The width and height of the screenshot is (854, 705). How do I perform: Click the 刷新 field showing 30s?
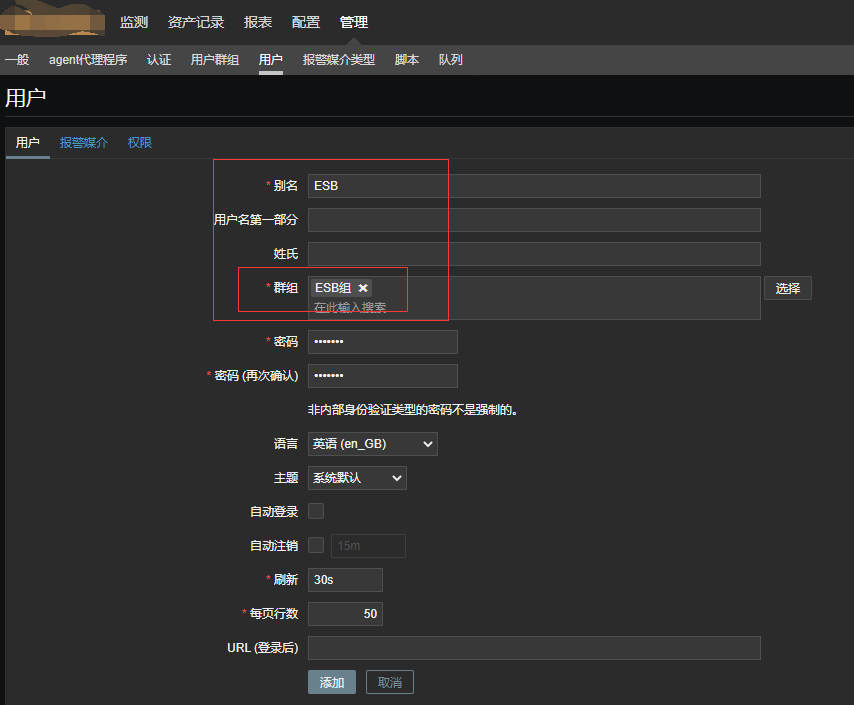coord(345,580)
